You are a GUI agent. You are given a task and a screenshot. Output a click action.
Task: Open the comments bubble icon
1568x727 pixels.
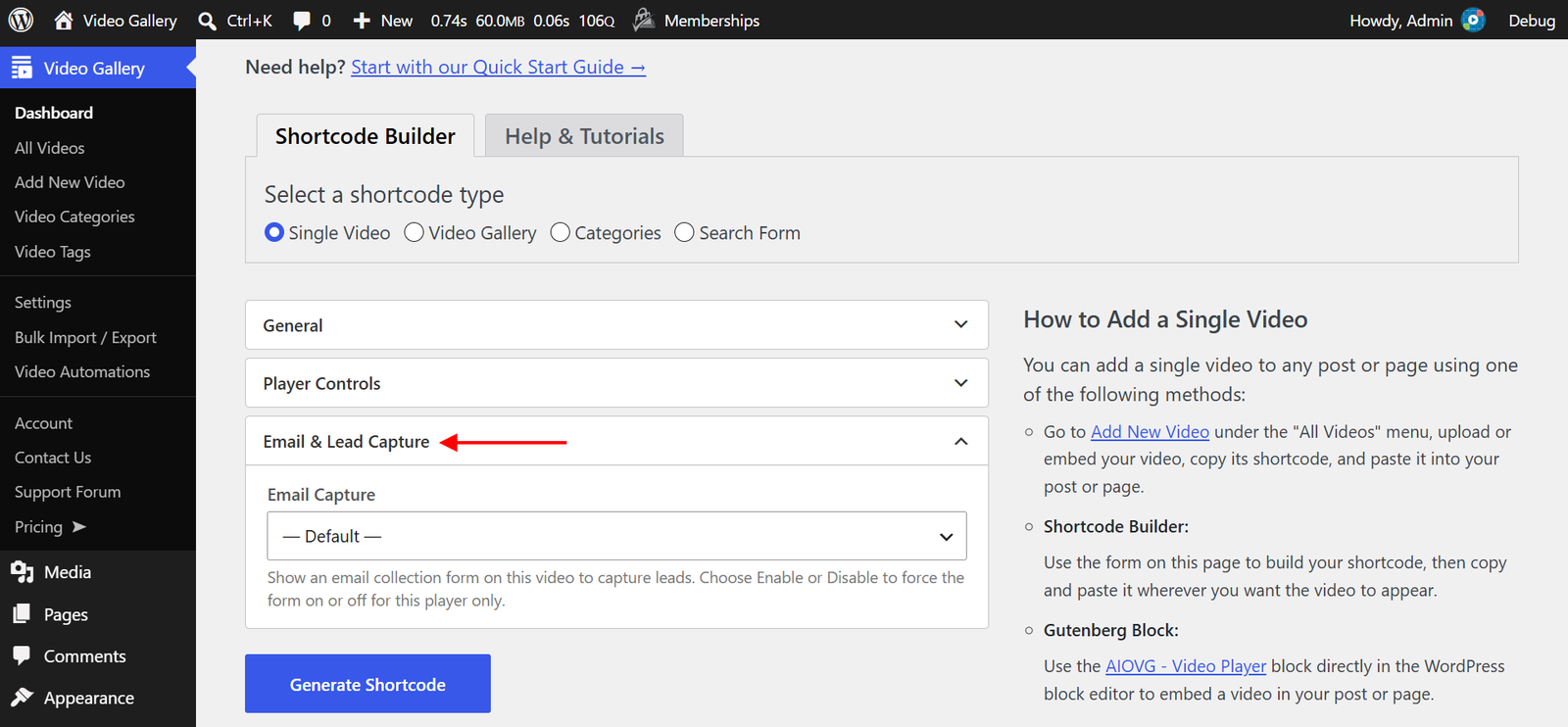click(302, 21)
